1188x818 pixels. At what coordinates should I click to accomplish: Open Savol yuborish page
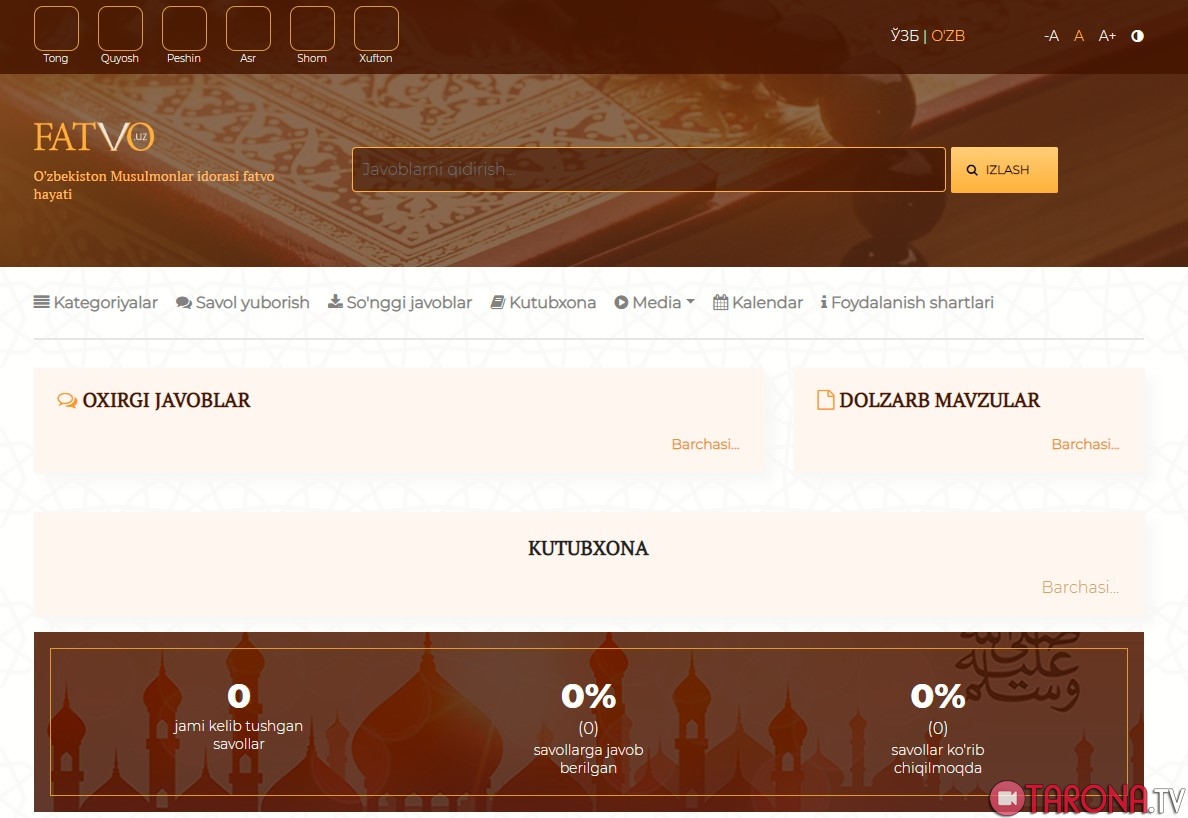click(243, 302)
